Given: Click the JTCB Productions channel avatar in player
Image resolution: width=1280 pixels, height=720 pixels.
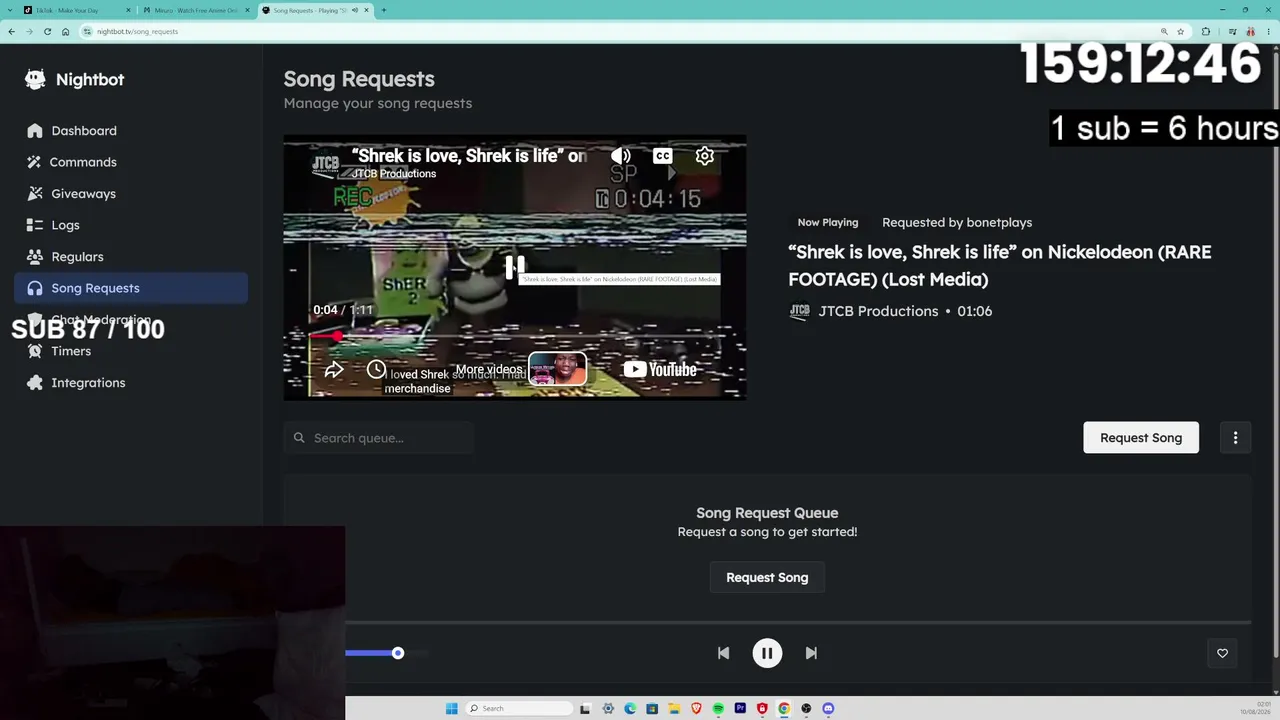Looking at the screenshot, I should click(x=326, y=164).
